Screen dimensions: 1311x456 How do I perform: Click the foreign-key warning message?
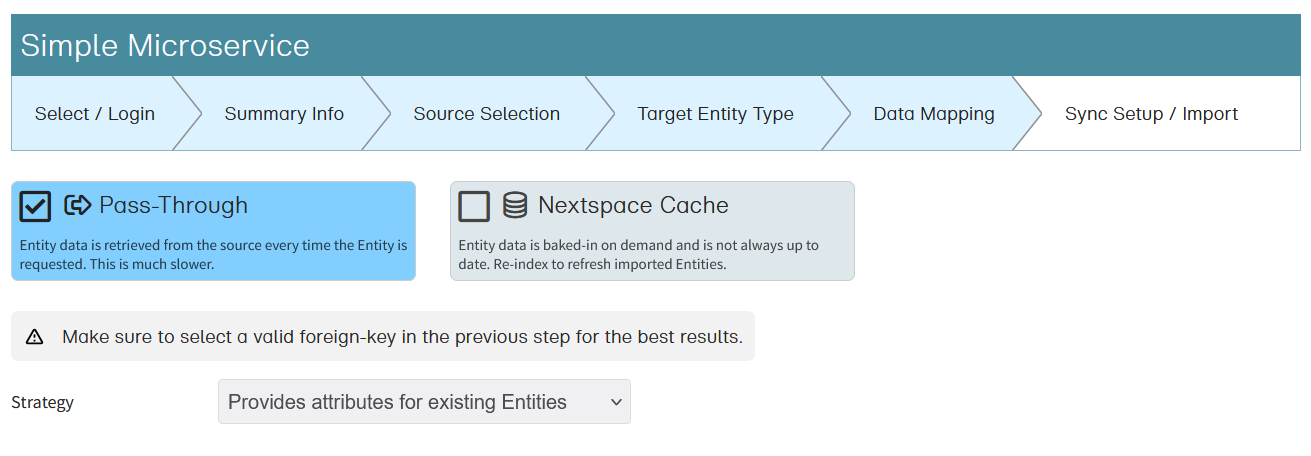tap(402, 337)
